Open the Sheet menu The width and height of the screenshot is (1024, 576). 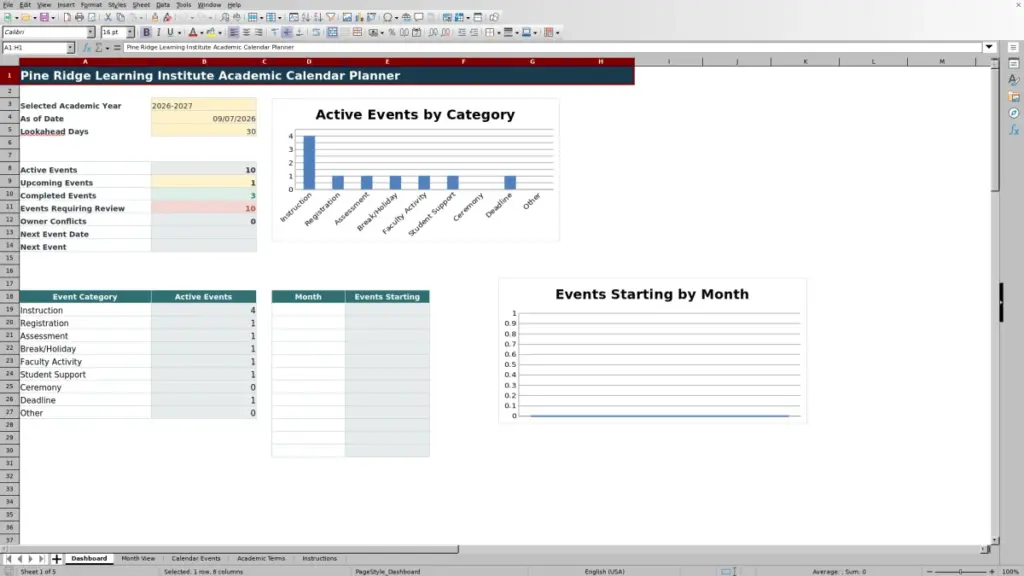point(141,5)
